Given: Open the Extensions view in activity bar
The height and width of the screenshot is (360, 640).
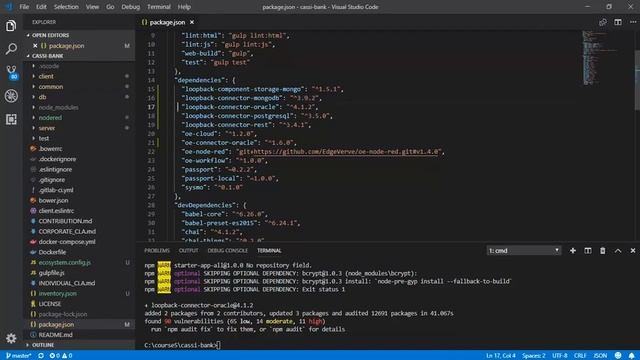Looking at the screenshot, I should pos(11,119).
